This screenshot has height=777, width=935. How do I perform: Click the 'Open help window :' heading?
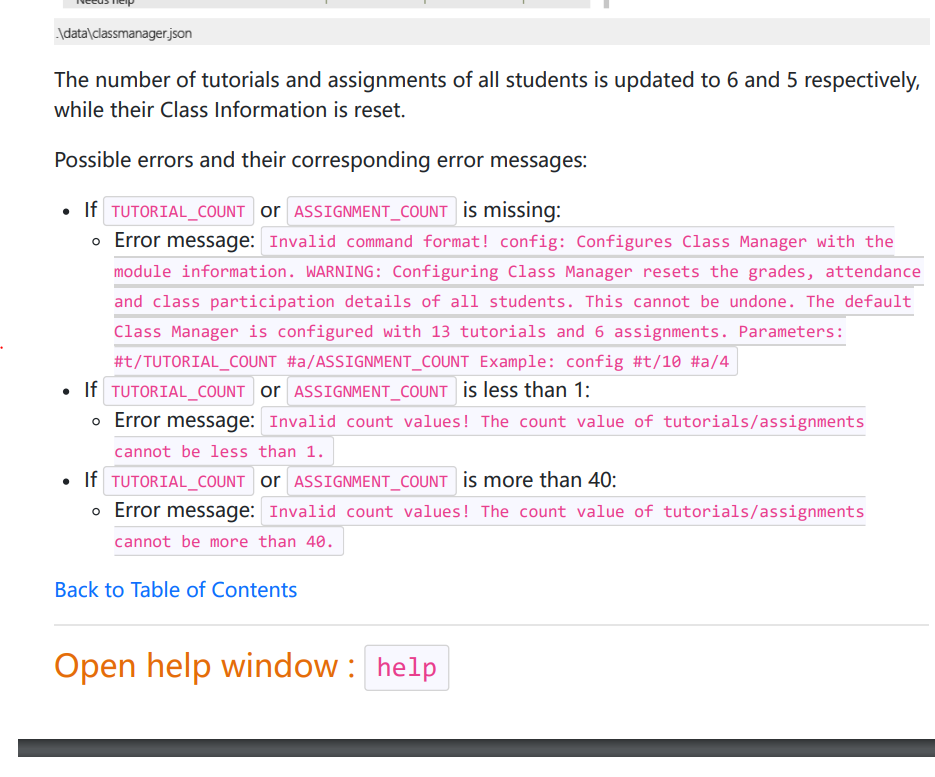pos(205,665)
